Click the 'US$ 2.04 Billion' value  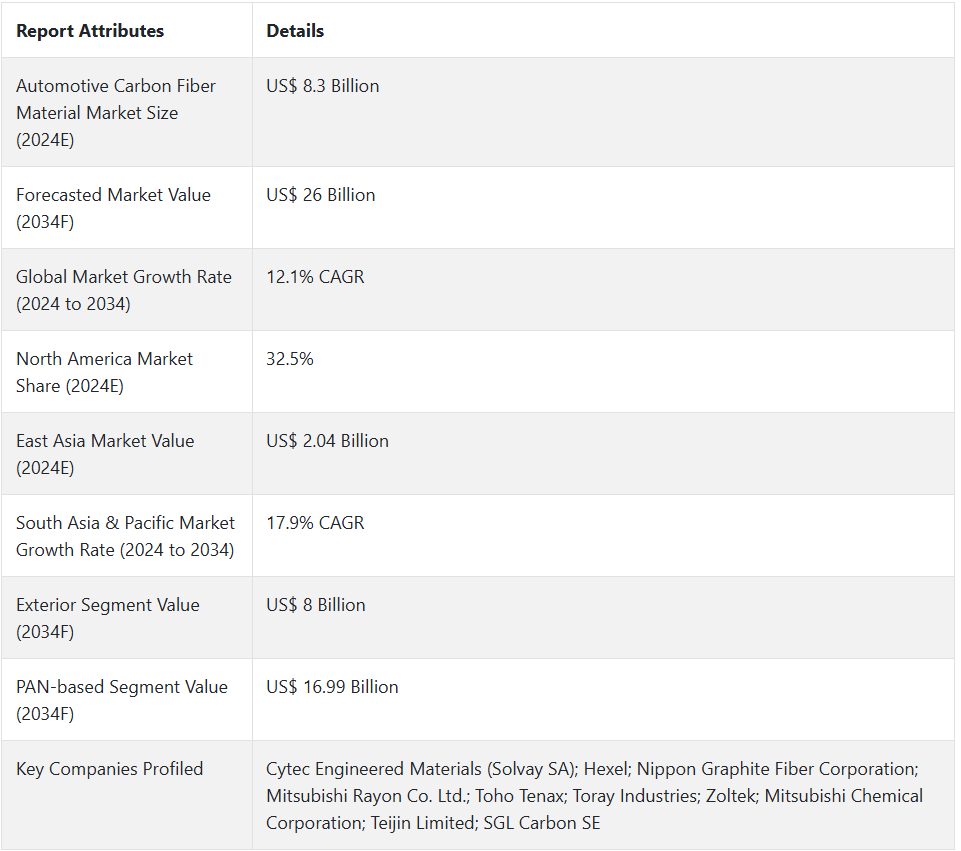(x=327, y=441)
